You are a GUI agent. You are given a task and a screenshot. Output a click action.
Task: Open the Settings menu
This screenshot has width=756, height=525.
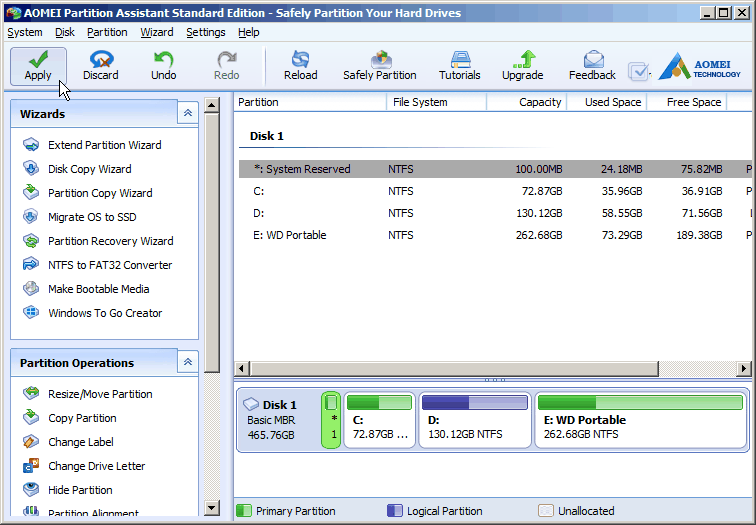206,32
